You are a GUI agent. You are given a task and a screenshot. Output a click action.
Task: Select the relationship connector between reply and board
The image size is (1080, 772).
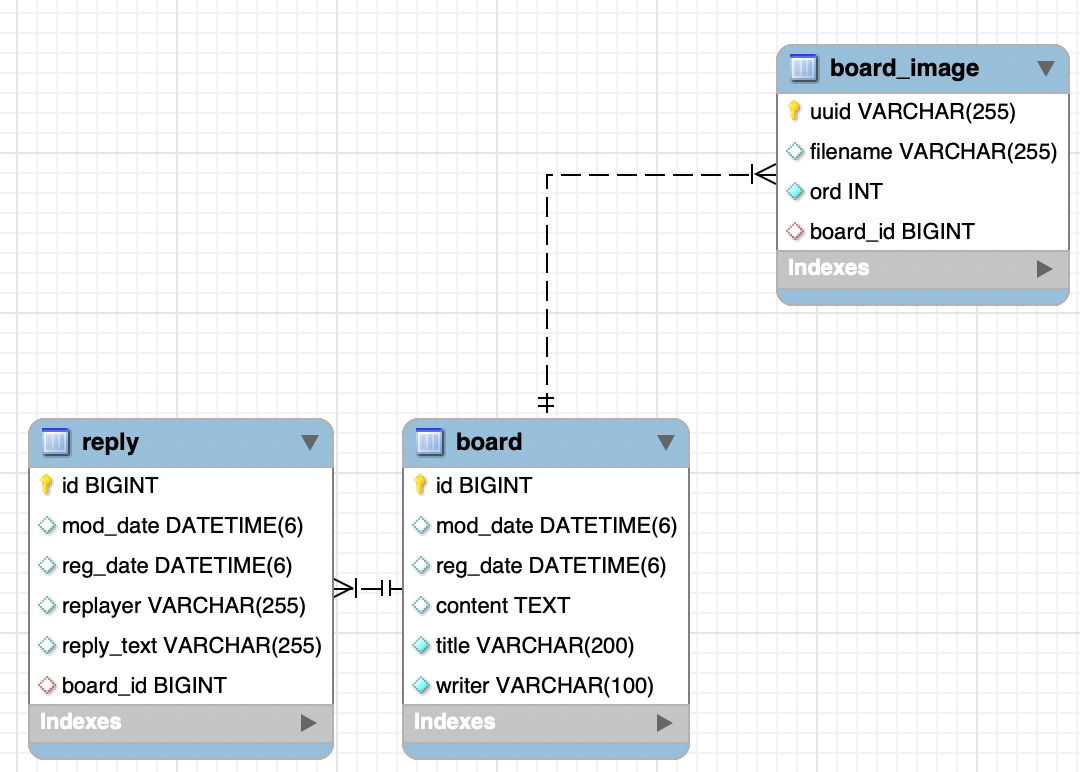pyautogui.click(x=368, y=588)
